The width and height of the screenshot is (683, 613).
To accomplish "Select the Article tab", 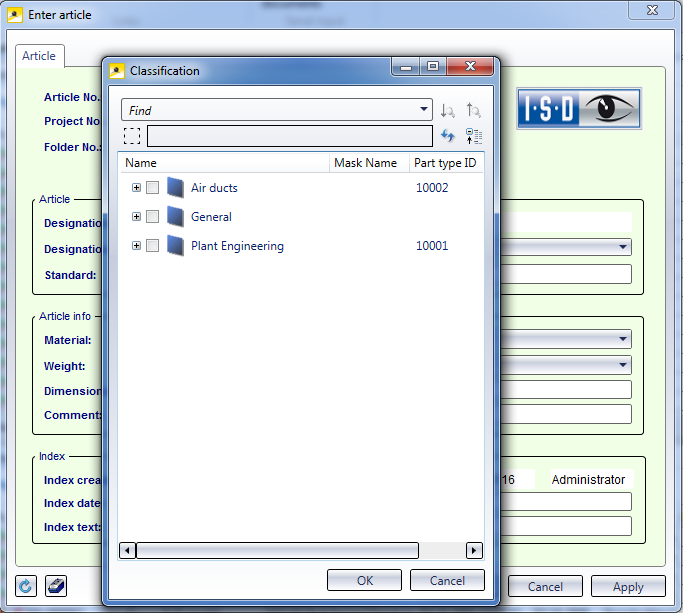I will click(x=39, y=56).
